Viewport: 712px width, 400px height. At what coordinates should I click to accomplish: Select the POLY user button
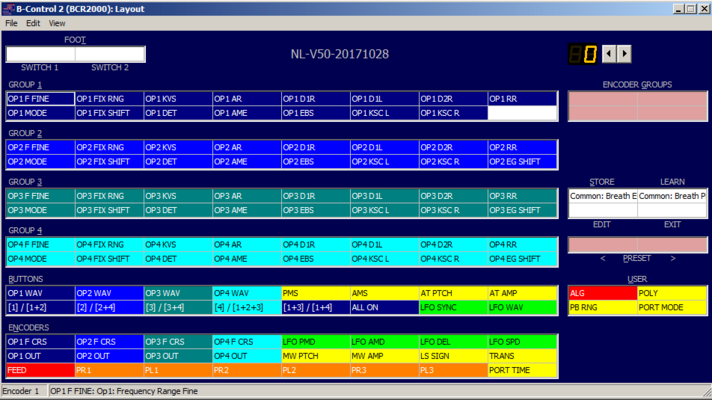tap(672, 293)
